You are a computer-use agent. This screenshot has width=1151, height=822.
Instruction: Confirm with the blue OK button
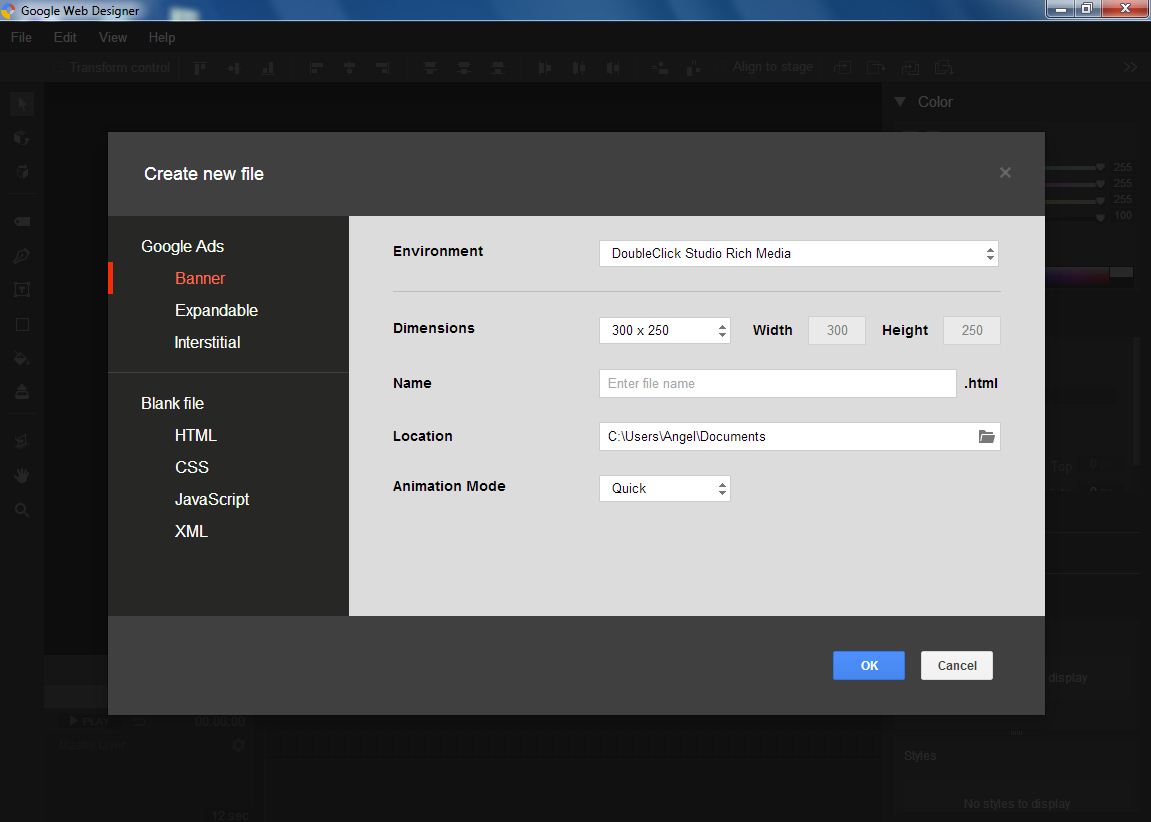pos(868,665)
